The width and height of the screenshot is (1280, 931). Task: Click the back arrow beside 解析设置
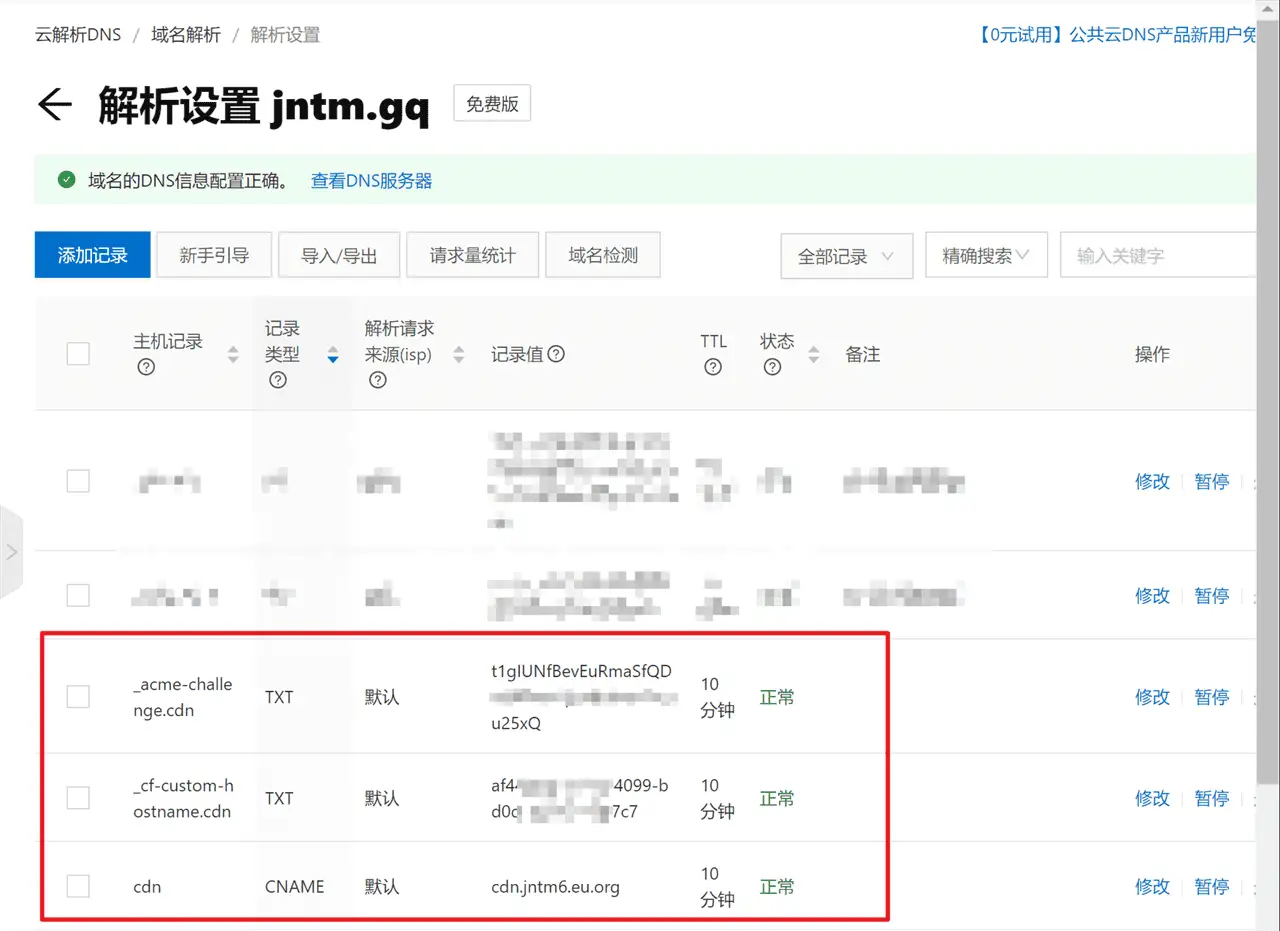point(55,105)
